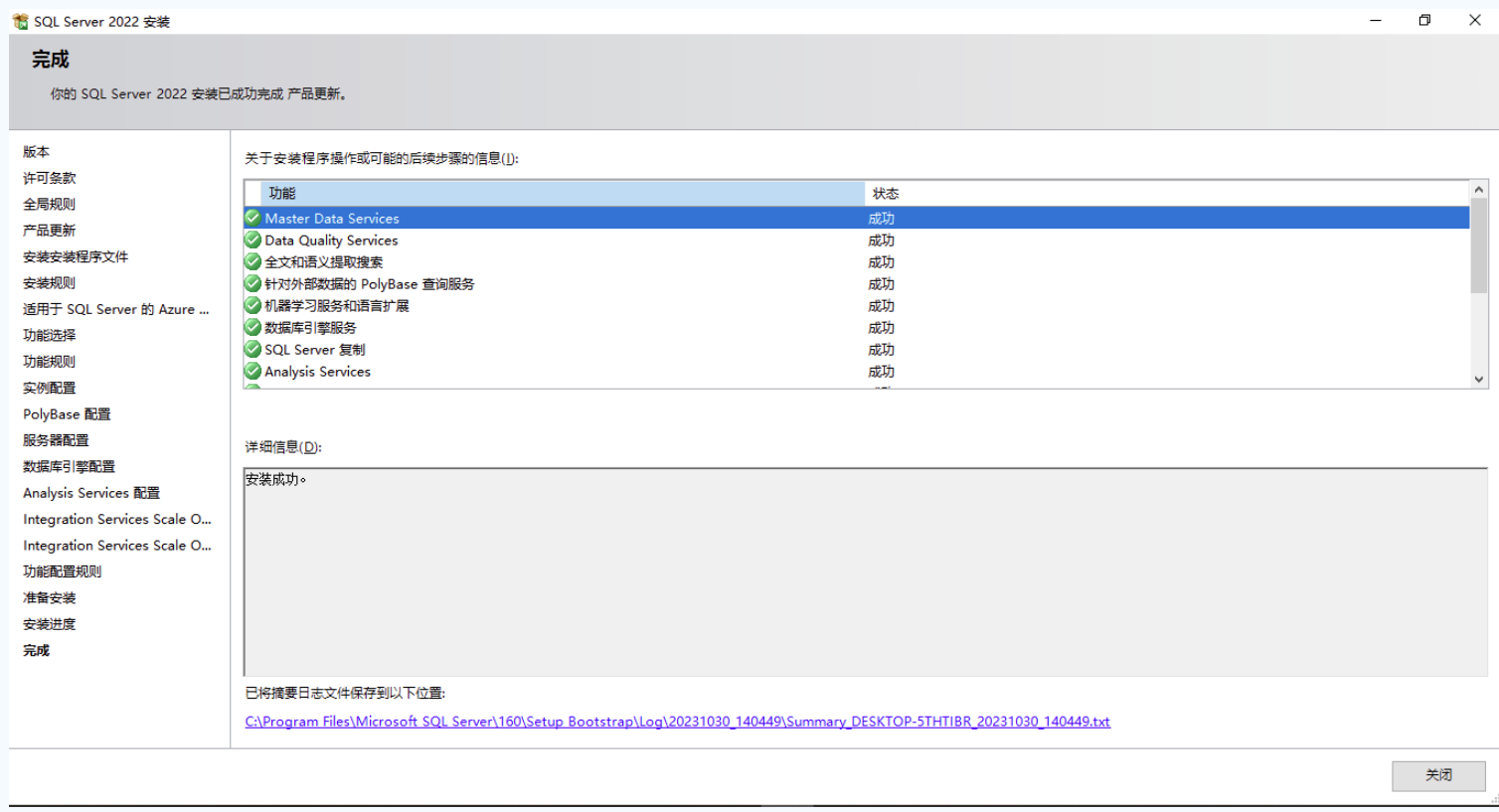Click the 版本 step in sidebar

[x=37, y=151]
